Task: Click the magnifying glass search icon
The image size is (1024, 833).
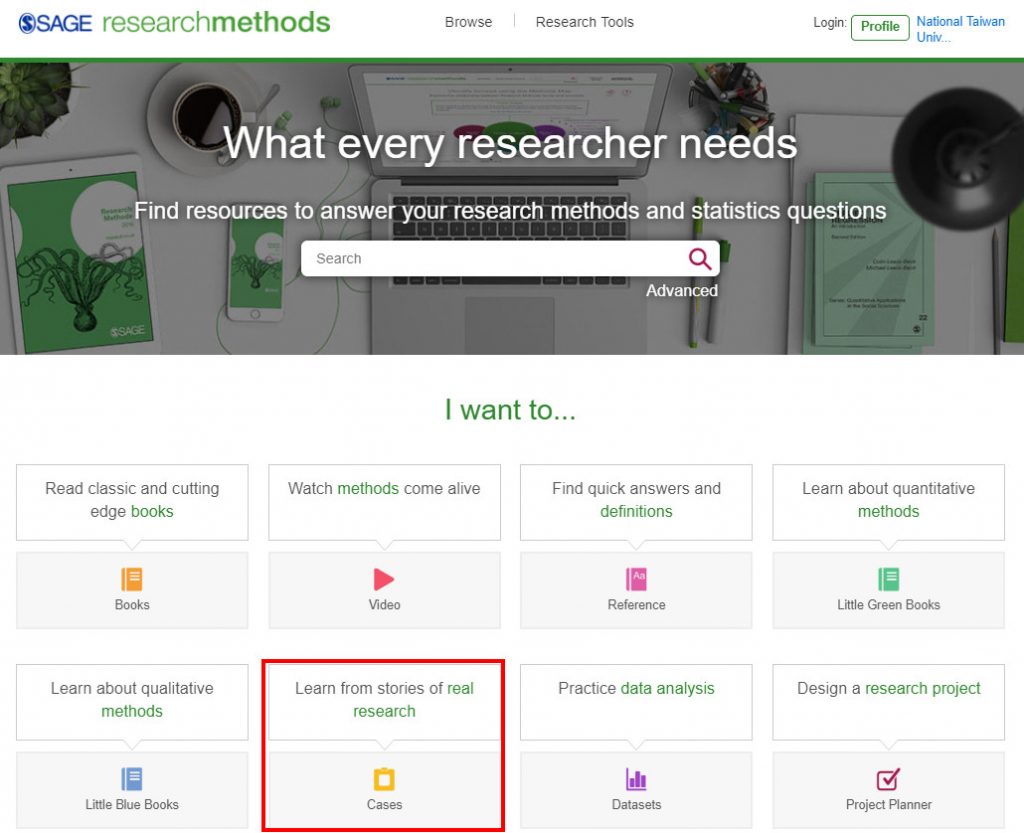Action: tap(699, 259)
